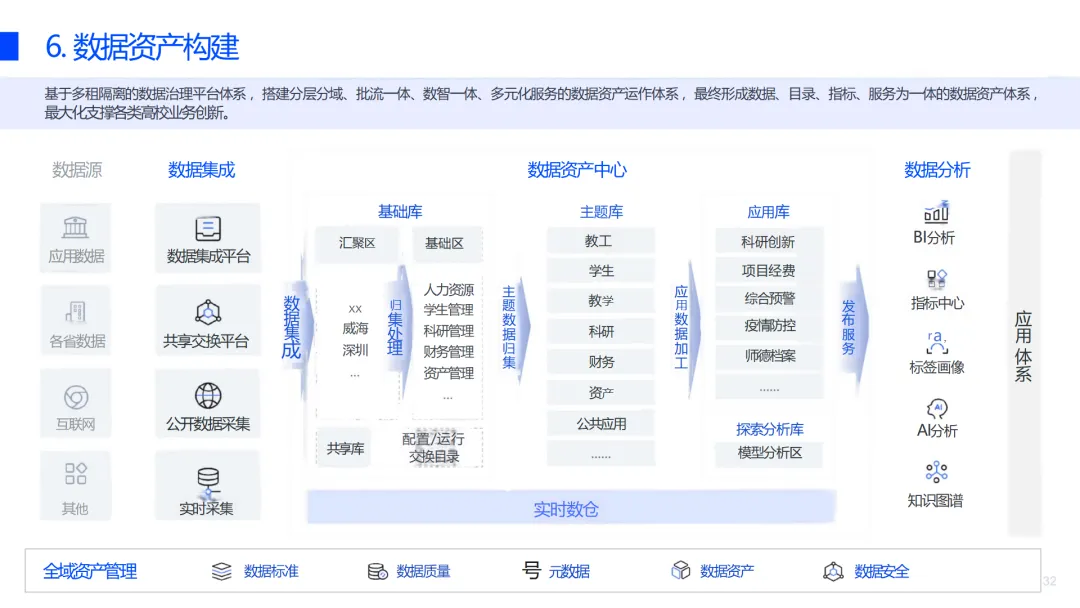Click 资产管理 in 基础区 list

click(x=448, y=373)
